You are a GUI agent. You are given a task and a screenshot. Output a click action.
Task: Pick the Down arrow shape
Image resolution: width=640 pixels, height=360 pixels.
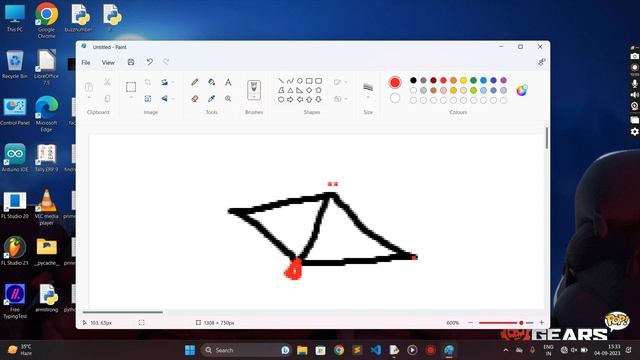[318, 100]
